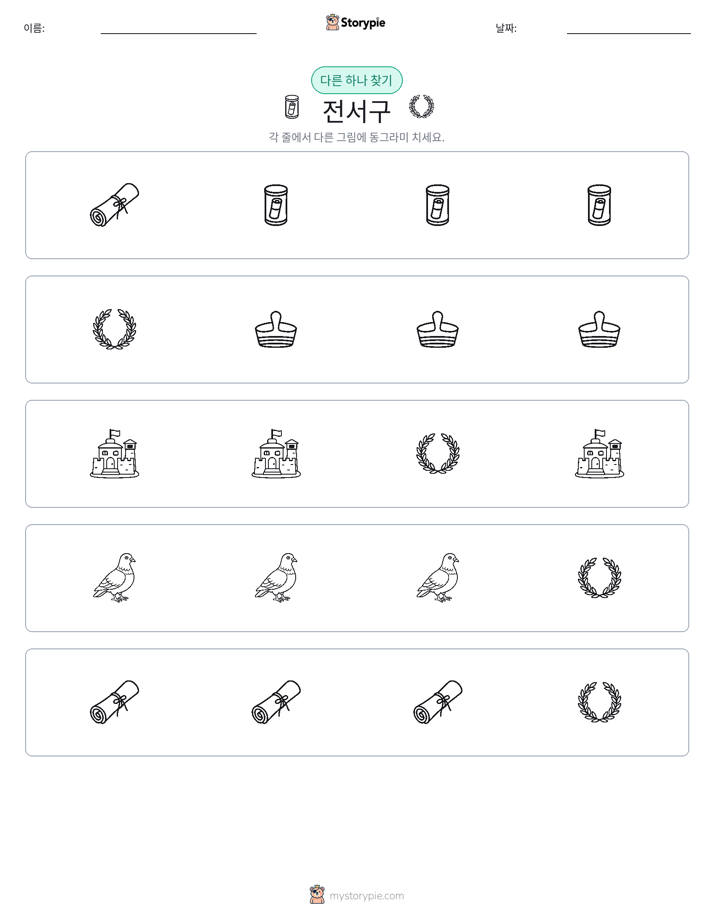Click the last canister in the first row
The width and height of the screenshot is (714, 924).
599,205
